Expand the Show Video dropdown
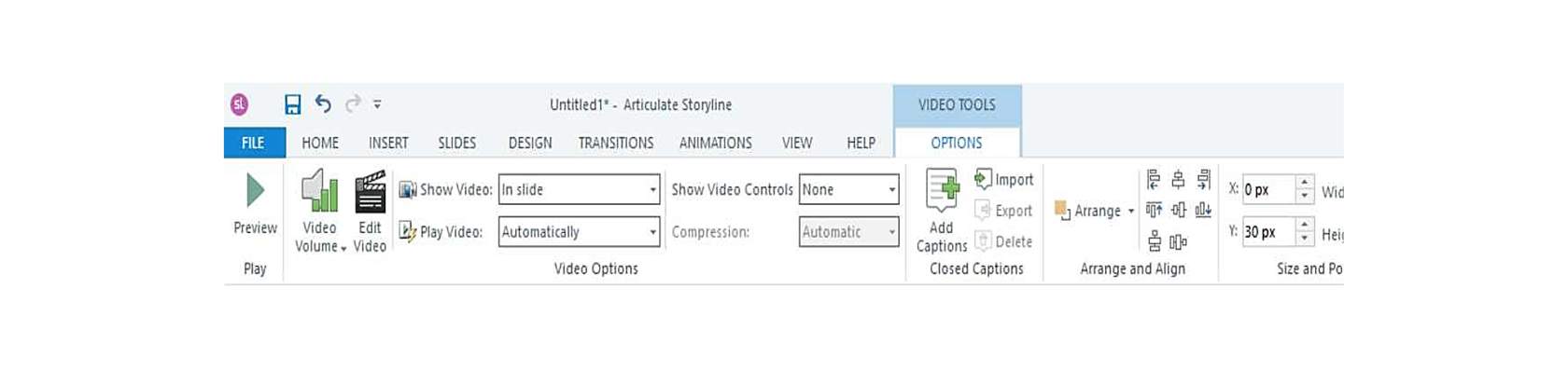Image resolution: width=1568 pixels, height=371 pixels. click(x=652, y=189)
